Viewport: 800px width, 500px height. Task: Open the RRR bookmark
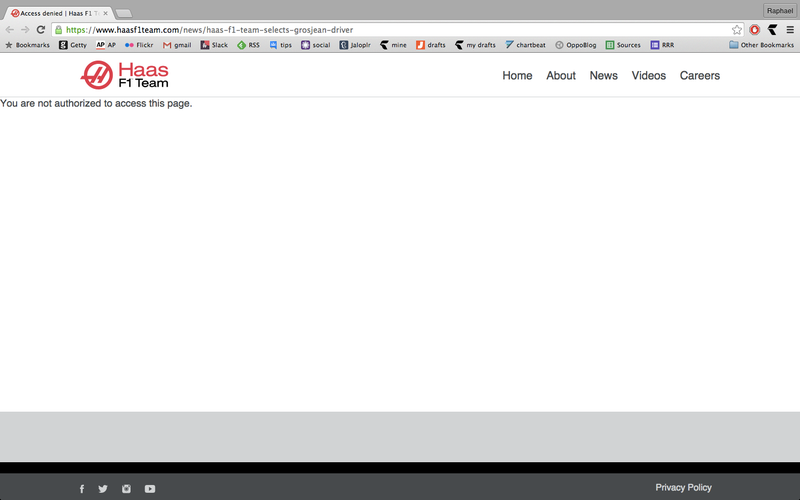(662, 45)
